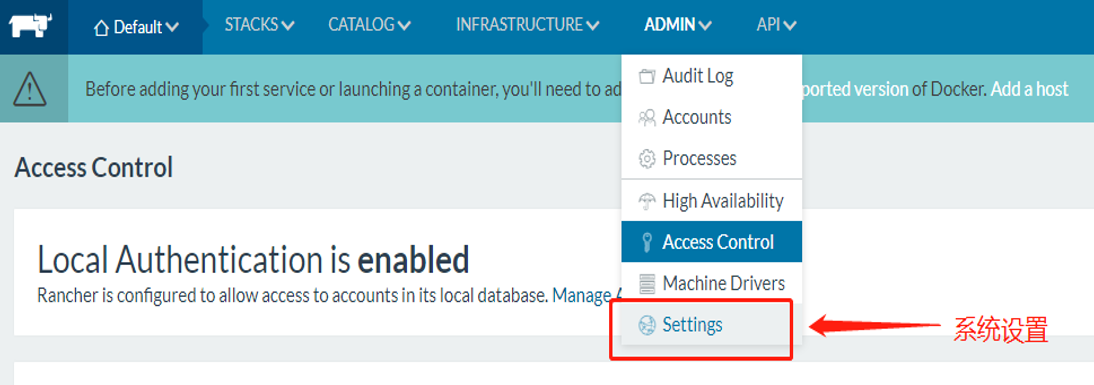Image resolution: width=1094 pixels, height=385 pixels.
Task: Click the Machine Drivers stack icon
Action: tap(647, 284)
